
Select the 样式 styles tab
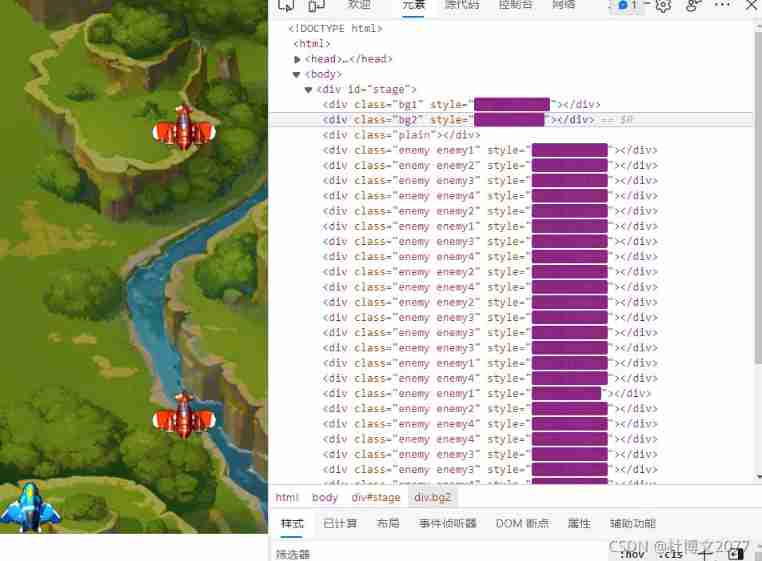(292, 524)
